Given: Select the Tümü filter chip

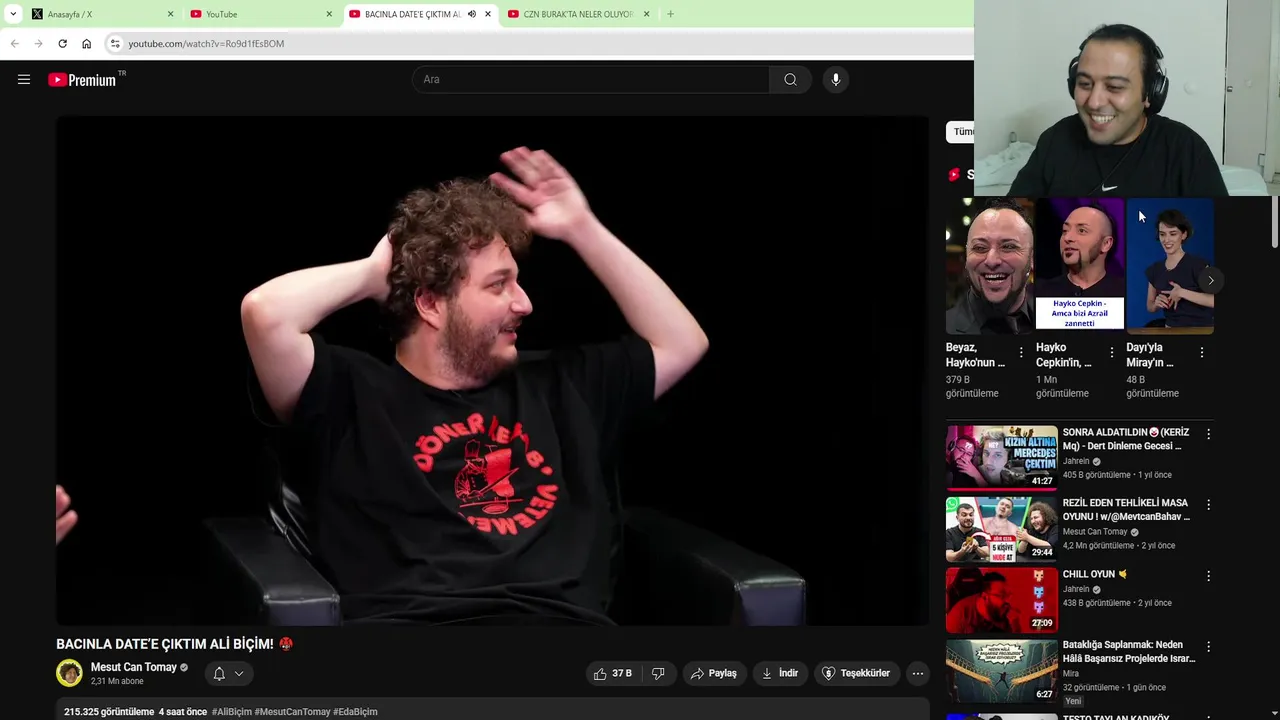Looking at the screenshot, I should click(961, 132).
